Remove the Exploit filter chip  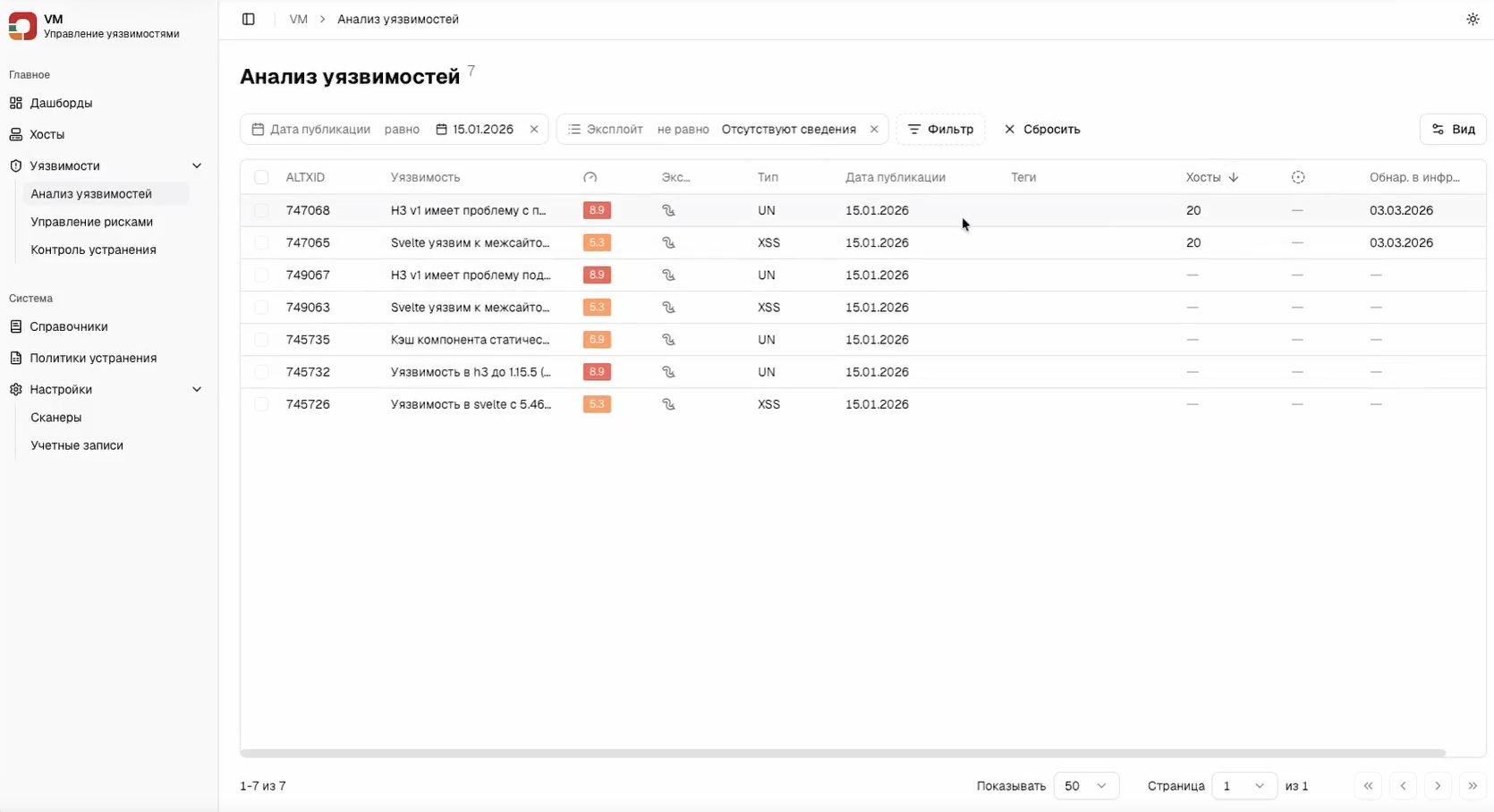(874, 130)
